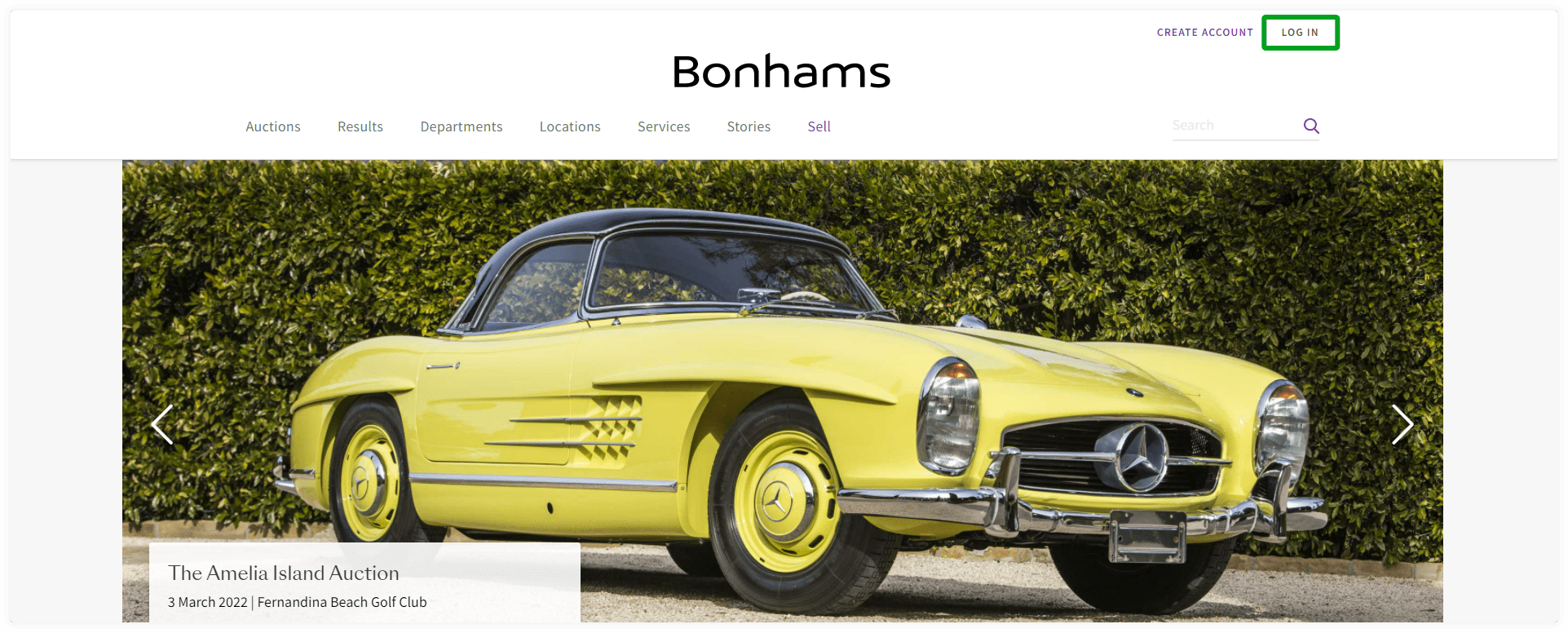Expand the Locations navigation menu
This screenshot has height=633, width=1568.
coord(570,126)
